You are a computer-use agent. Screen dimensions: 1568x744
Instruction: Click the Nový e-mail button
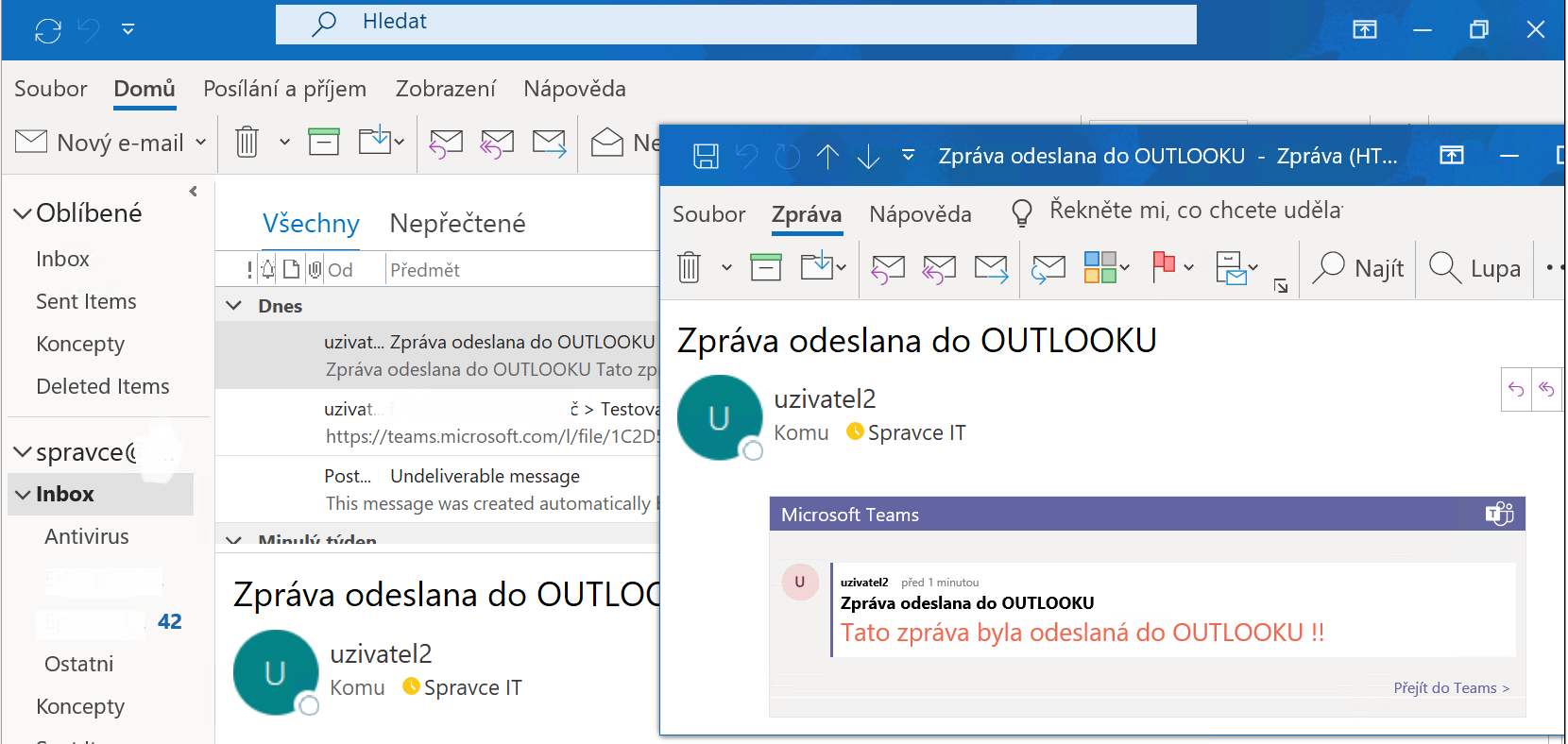[x=100, y=143]
